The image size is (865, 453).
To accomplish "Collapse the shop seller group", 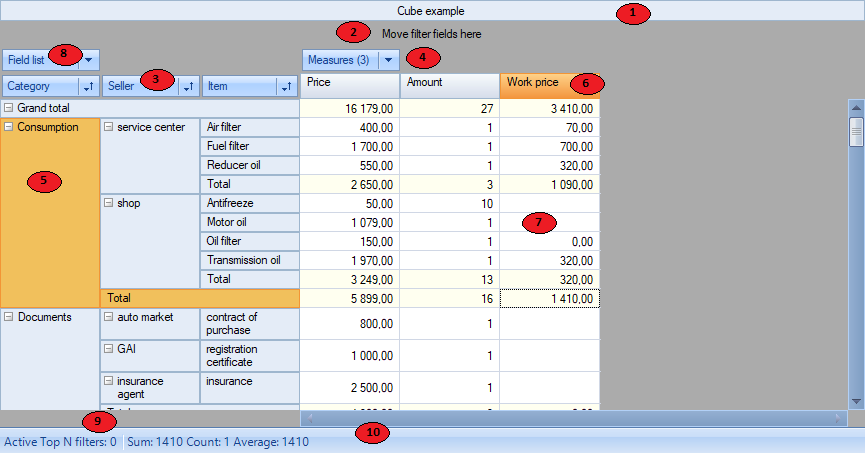I will point(108,203).
